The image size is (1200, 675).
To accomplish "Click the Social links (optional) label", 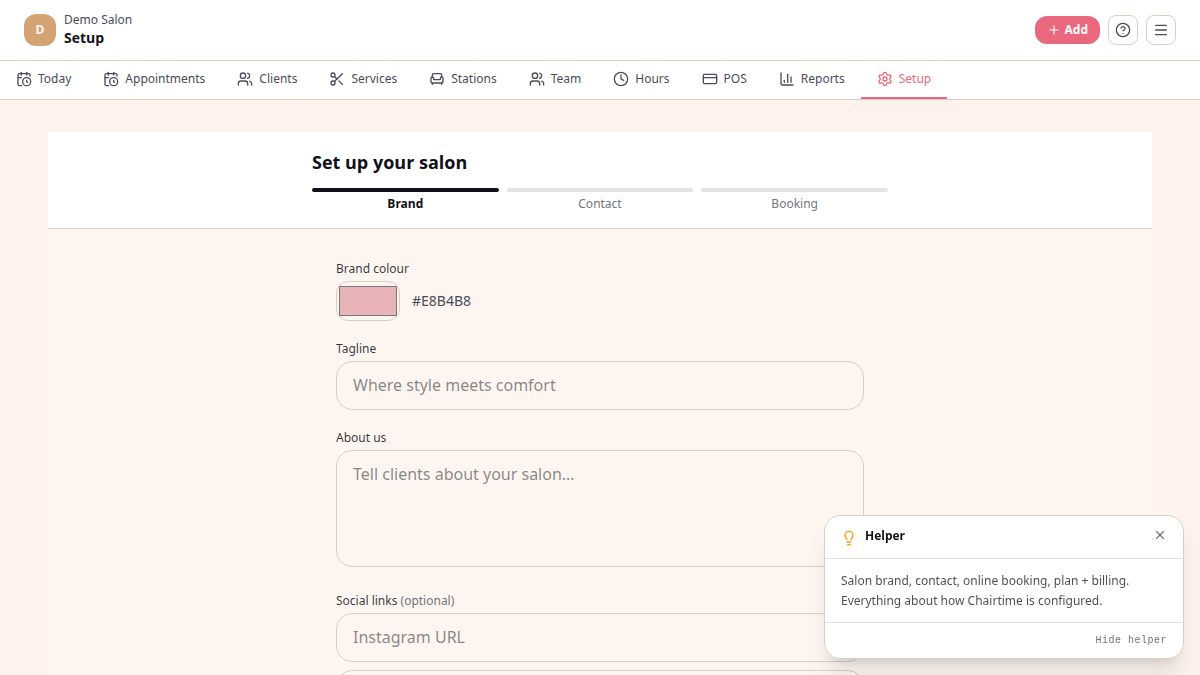I will point(395,601).
